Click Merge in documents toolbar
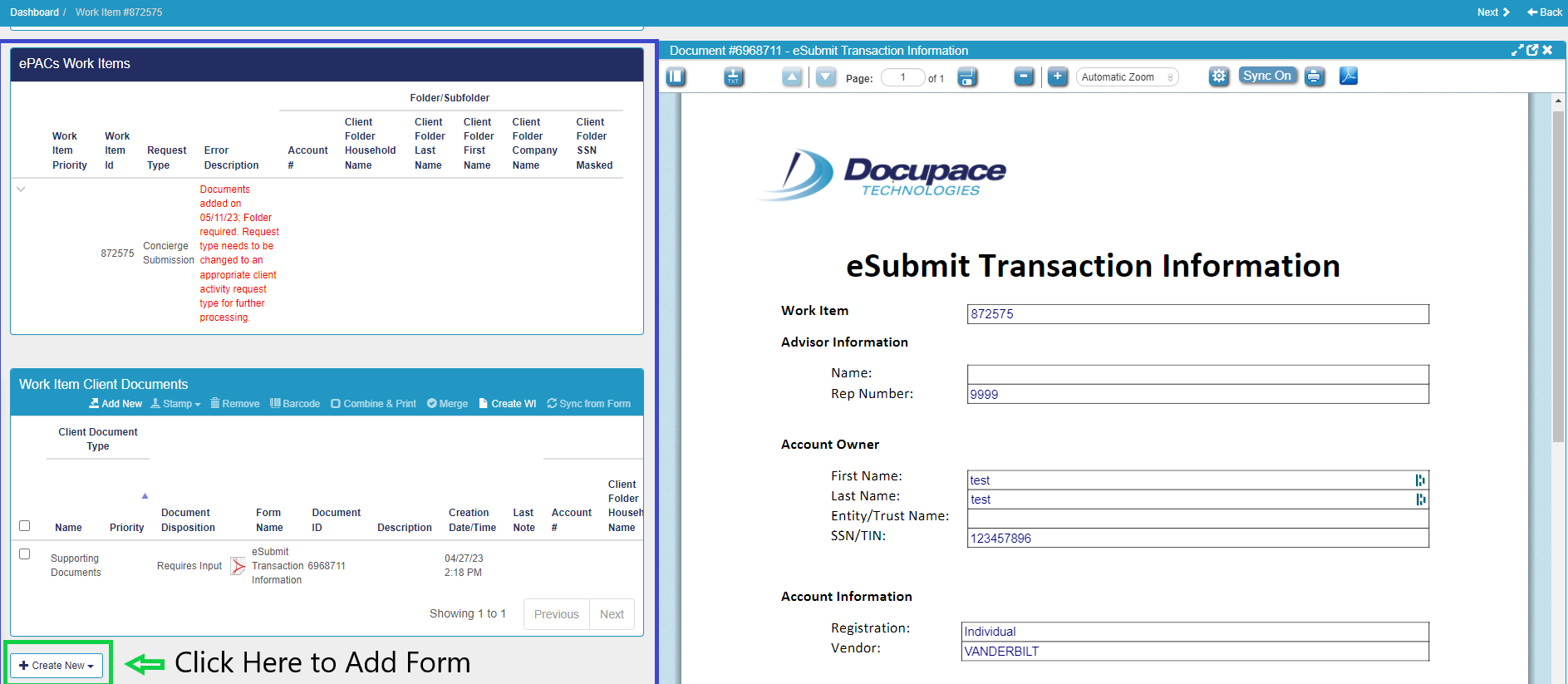The width and height of the screenshot is (1568, 684). pos(447,404)
